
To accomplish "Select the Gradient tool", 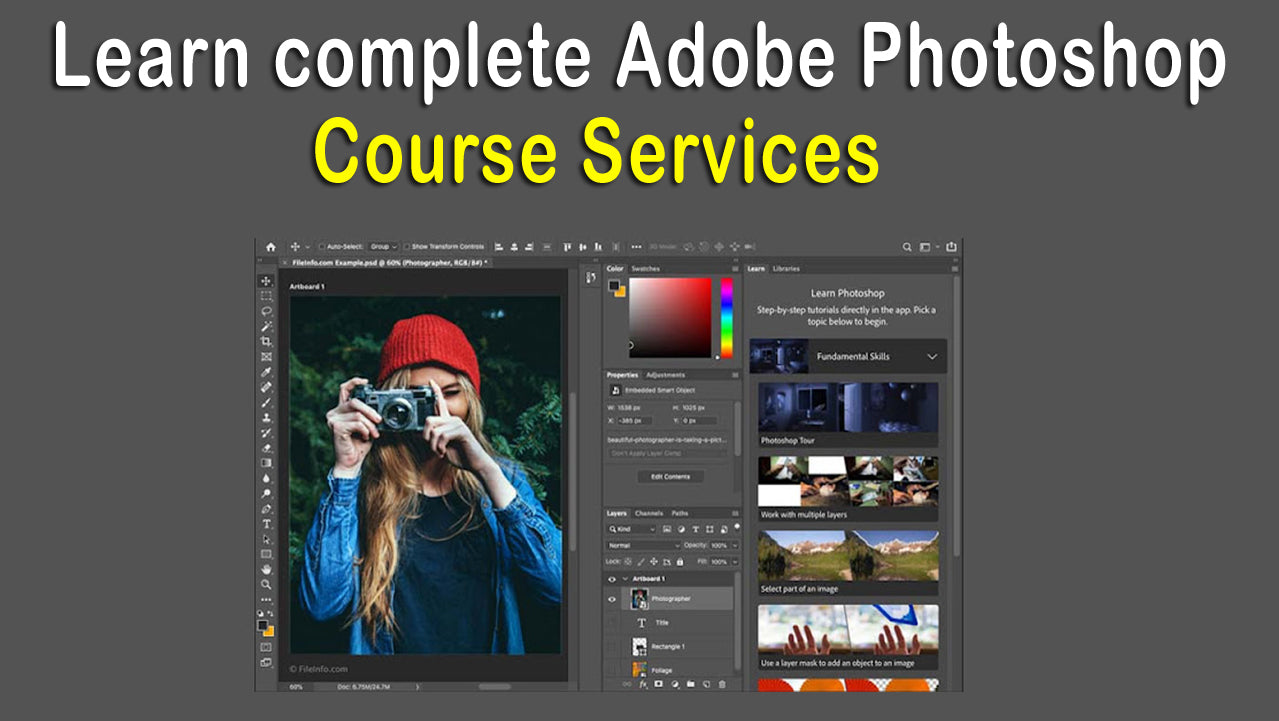I will (266, 463).
